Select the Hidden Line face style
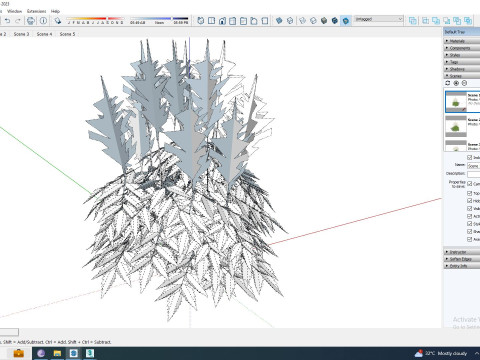 (313, 21)
